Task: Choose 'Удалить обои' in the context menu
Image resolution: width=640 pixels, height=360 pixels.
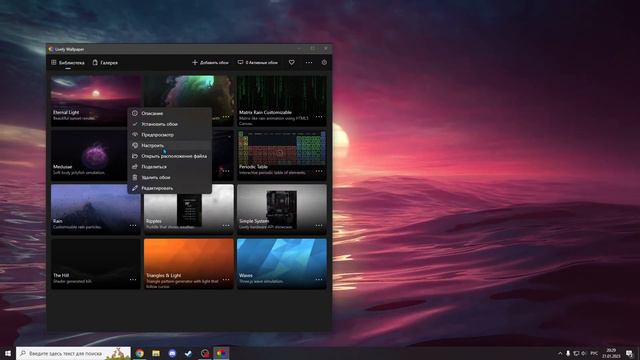Action: click(x=170, y=178)
